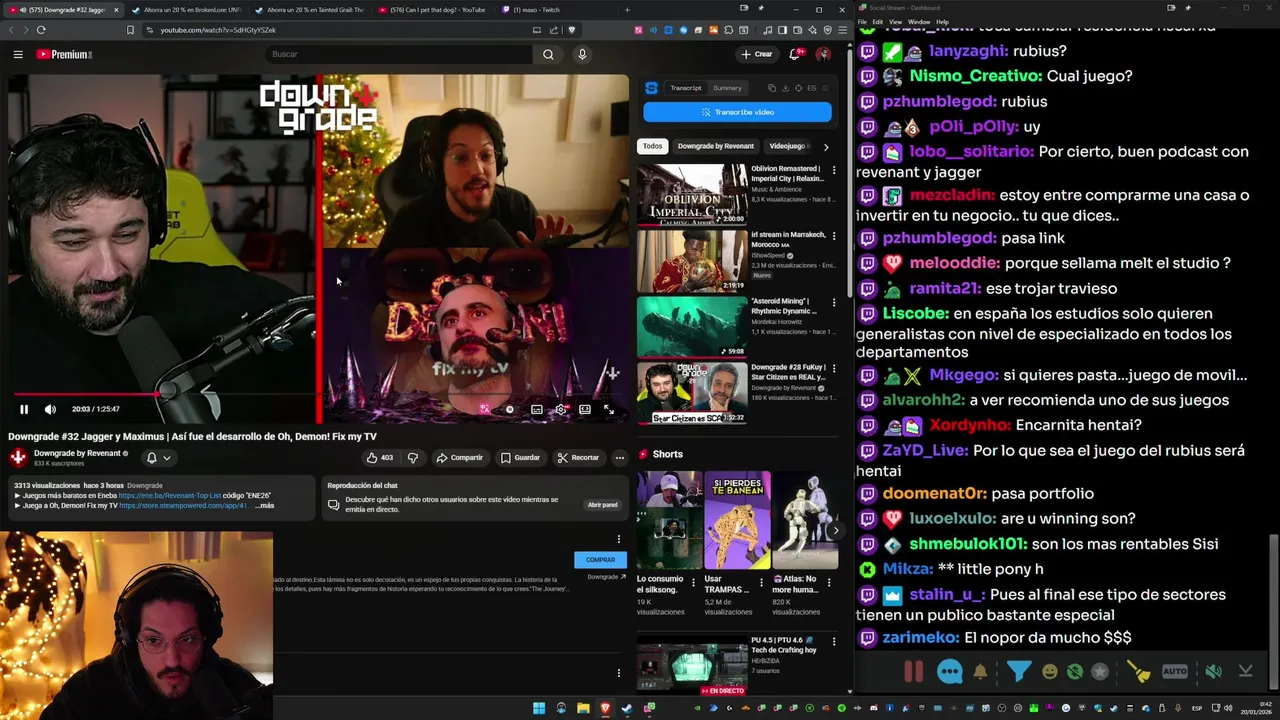
Task: Open Help menu in Social Stream
Action: coord(942,22)
